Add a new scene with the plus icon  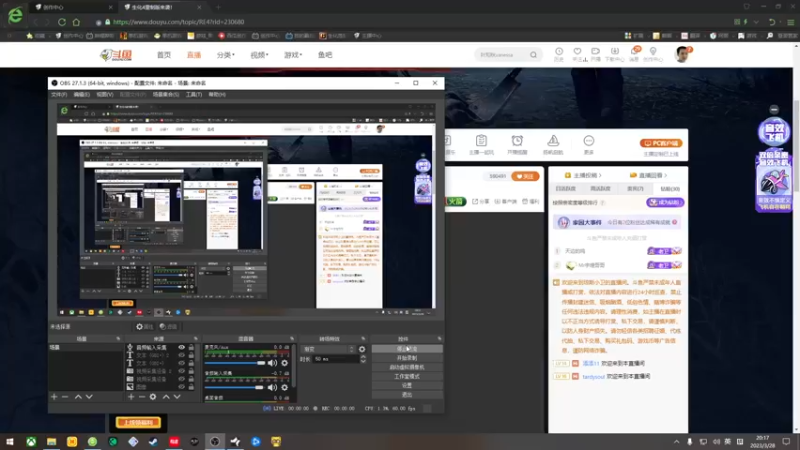pyautogui.click(x=54, y=396)
